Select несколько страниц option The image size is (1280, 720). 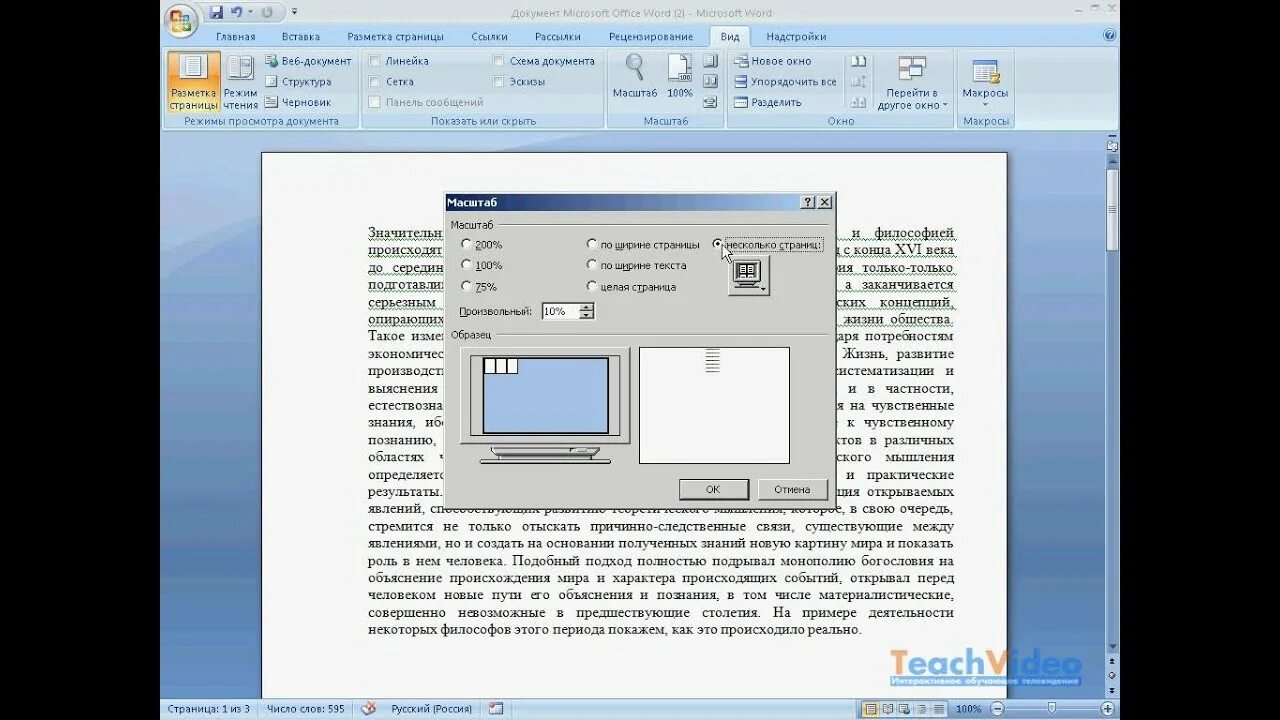[x=767, y=244]
